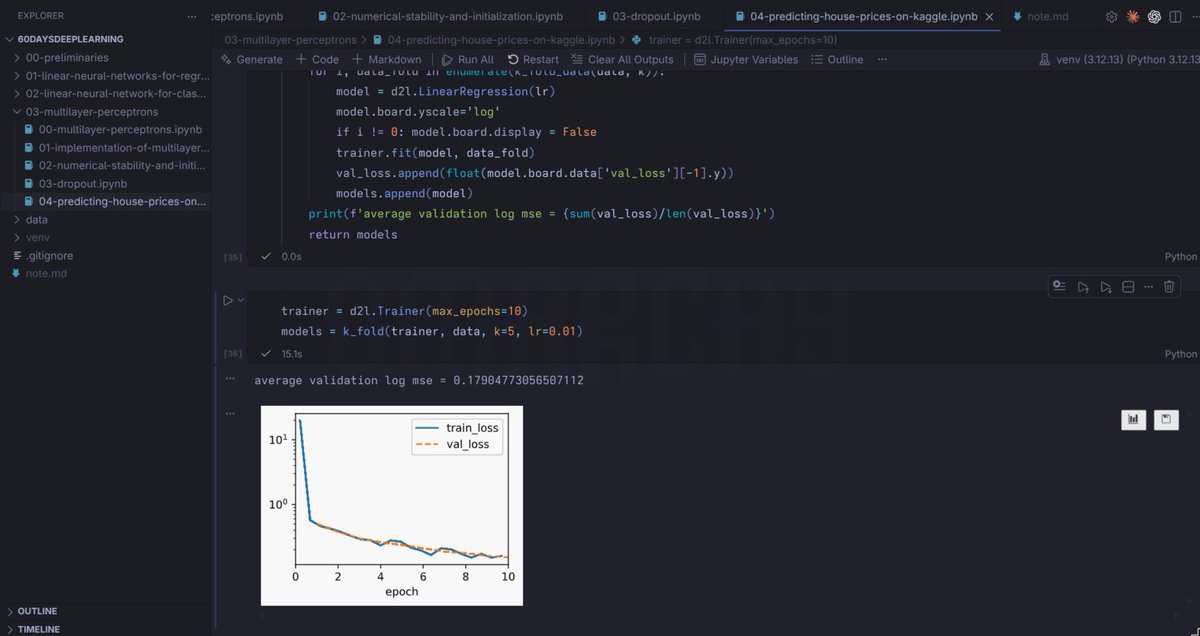Switch to note.md tab
The width and height of the screenshot is (1200, 636).
pos(1047,17)
